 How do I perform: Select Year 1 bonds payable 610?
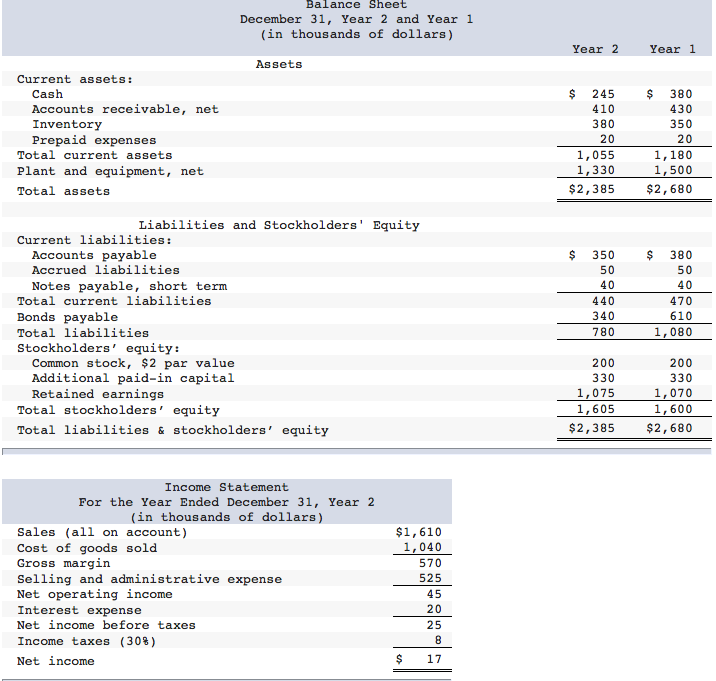click(681, 317)
